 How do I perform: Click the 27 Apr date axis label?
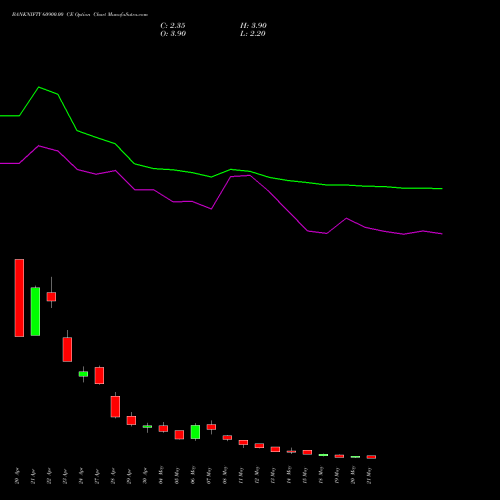pos(97,476)
